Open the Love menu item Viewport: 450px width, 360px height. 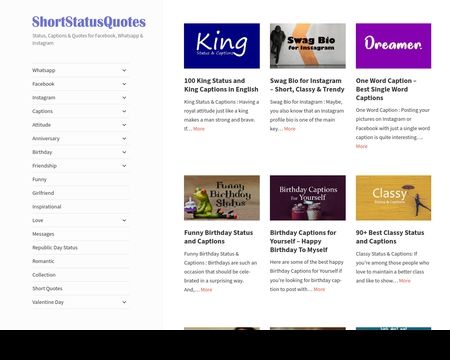point(38,220)
